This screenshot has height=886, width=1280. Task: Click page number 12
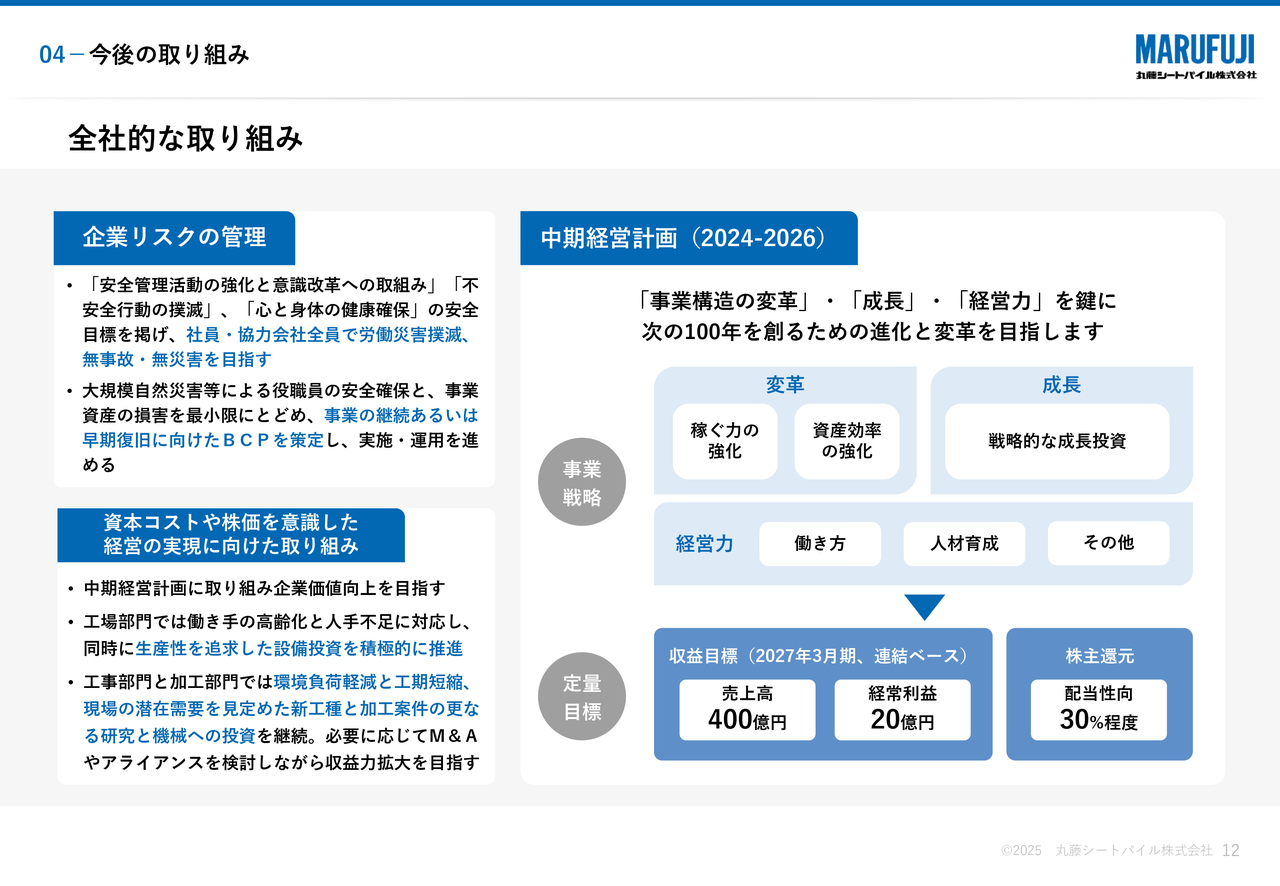[1231, 850]
